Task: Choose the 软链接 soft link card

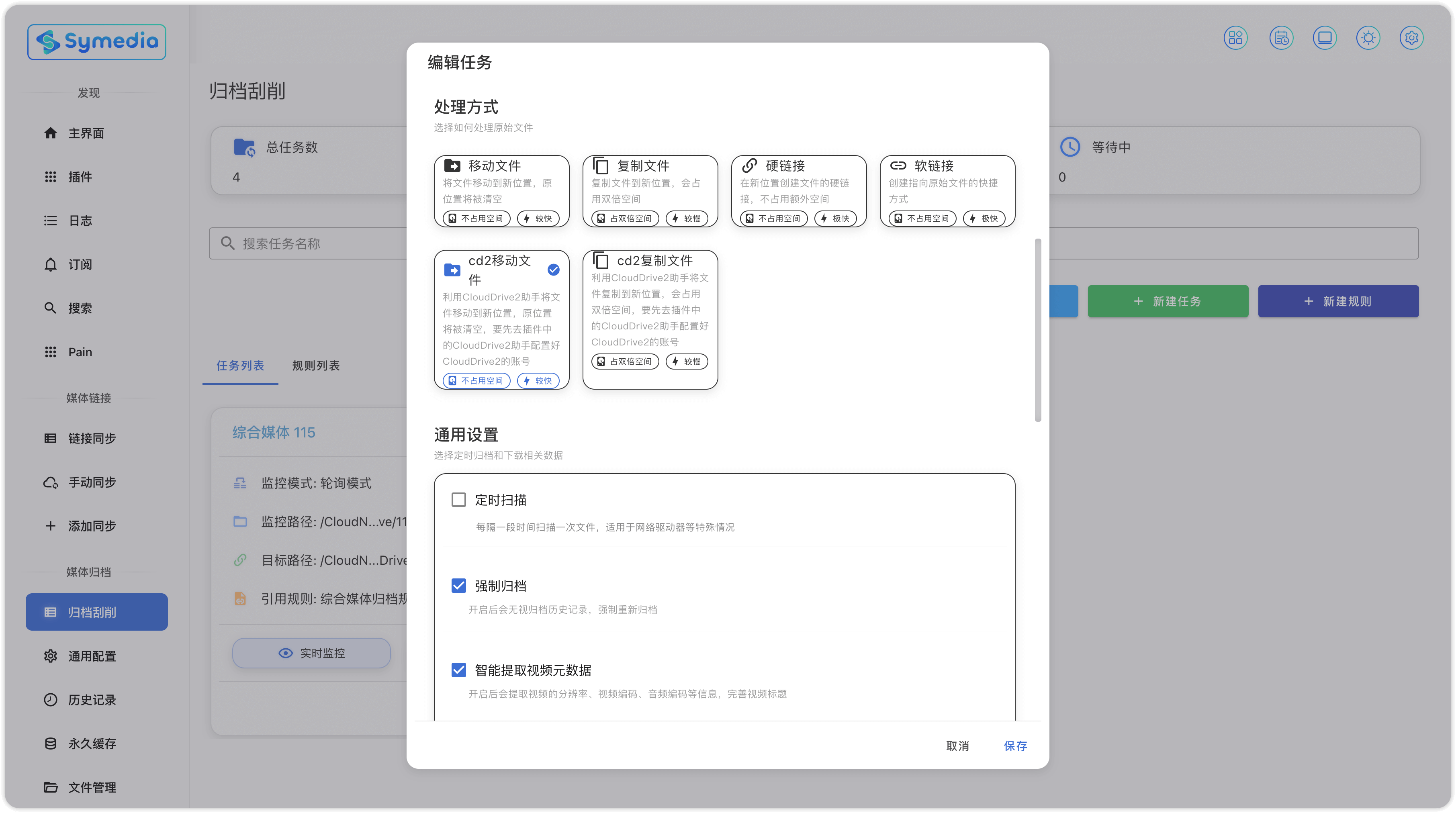Action: click(x=947, y=191)
